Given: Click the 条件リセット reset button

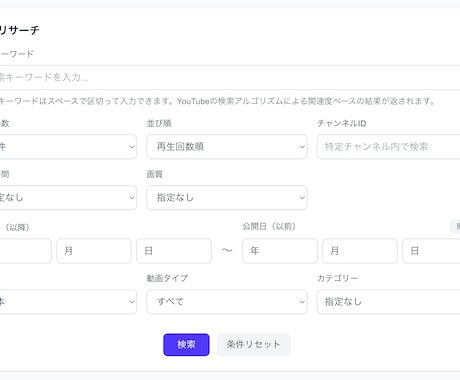Looking at the screenshot, I should click(254, 345).
